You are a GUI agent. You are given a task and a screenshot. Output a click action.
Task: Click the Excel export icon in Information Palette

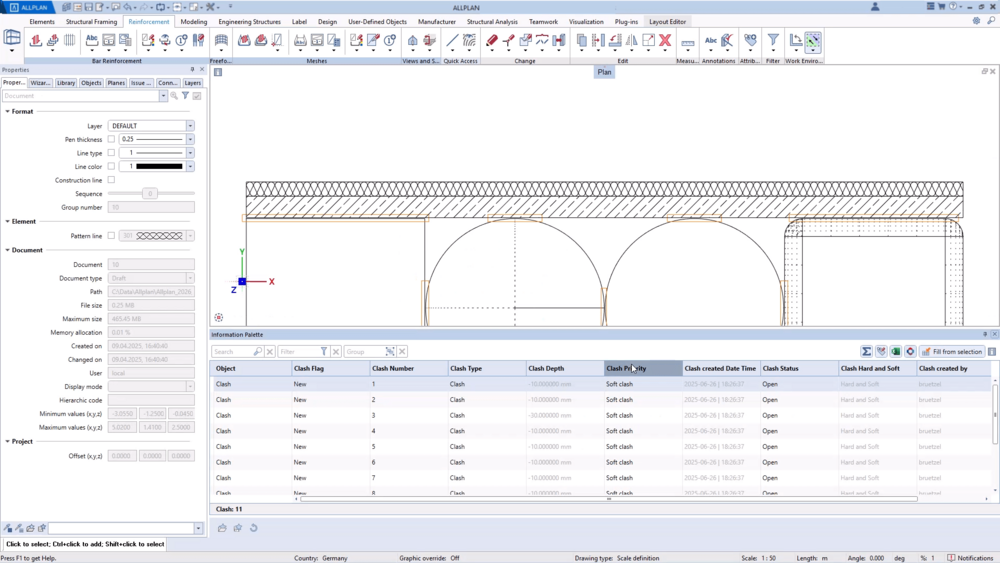pyautogui.click(x=896, y=352)
